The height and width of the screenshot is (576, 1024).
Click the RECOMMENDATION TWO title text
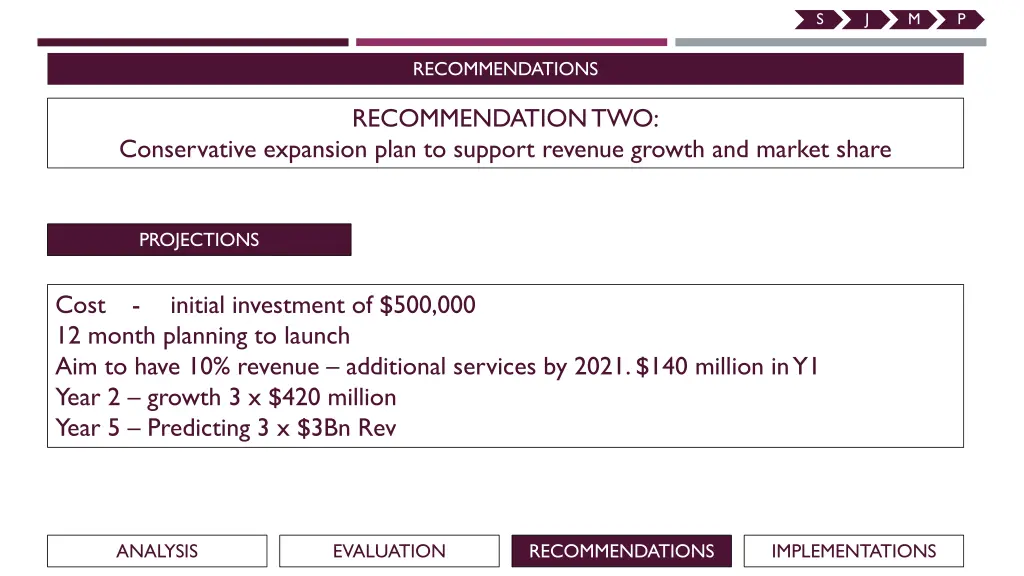click(x=505, y=119)
